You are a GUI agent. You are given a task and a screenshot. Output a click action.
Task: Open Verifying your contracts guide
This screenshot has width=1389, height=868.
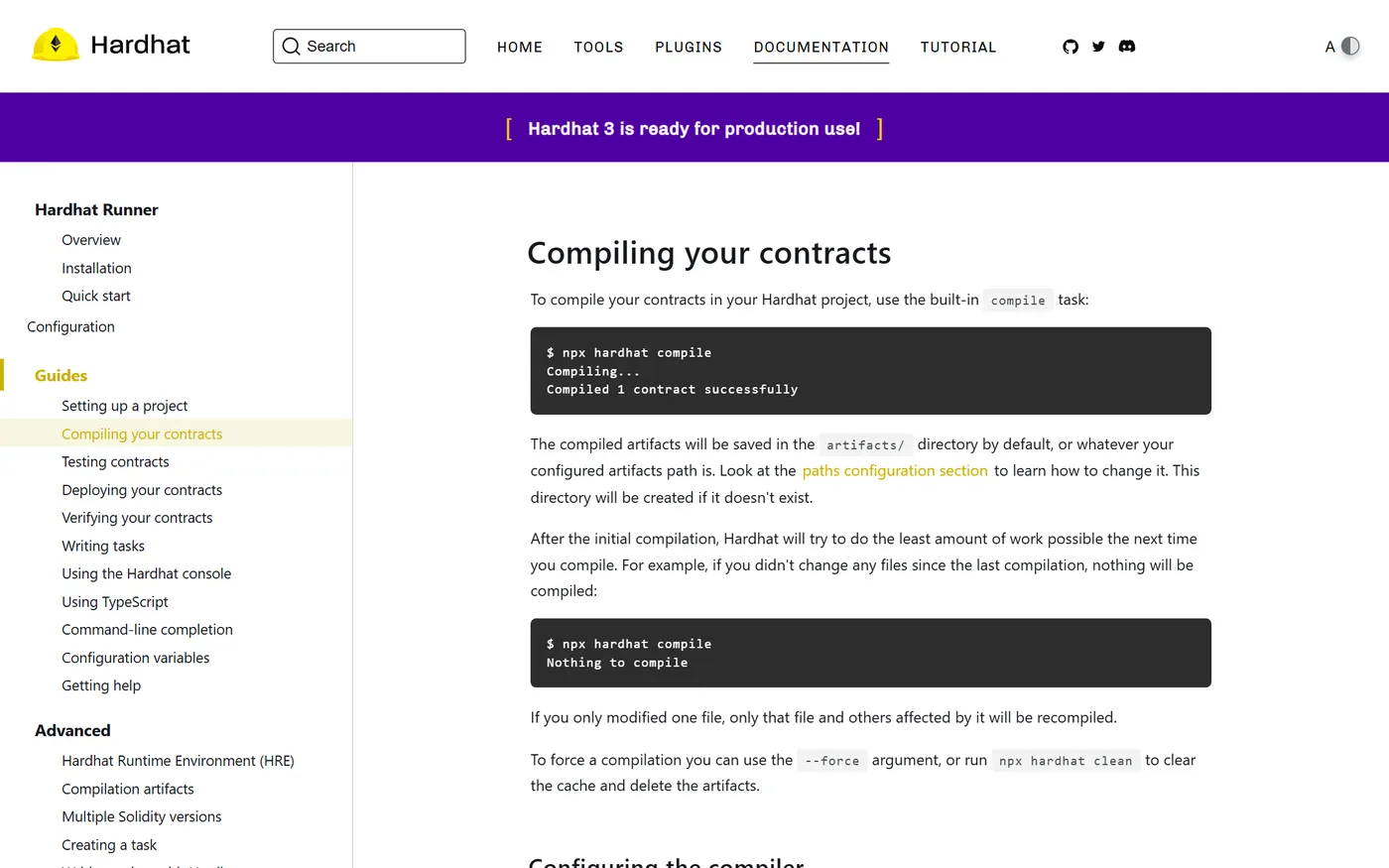click(137, 518)
